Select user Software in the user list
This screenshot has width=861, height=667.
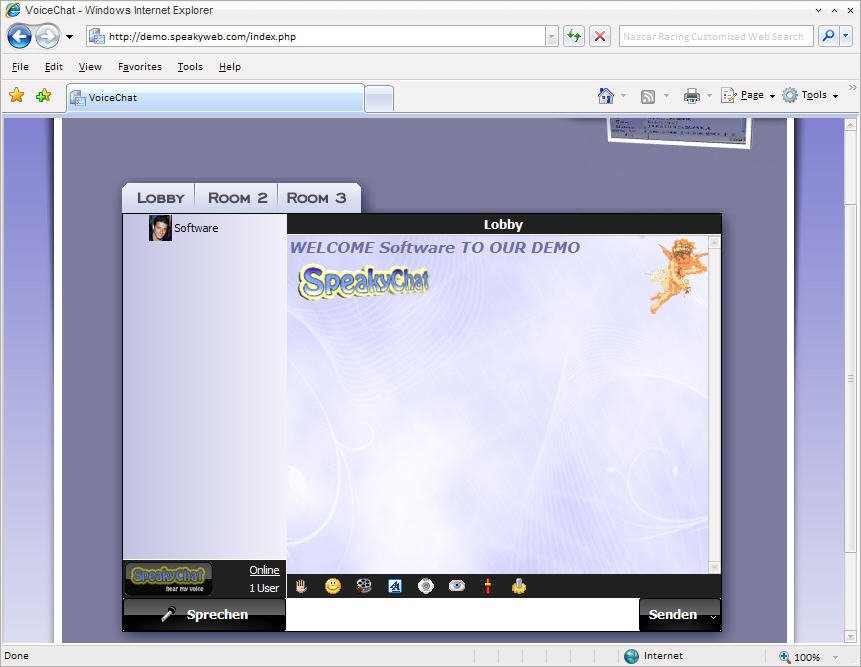(x=195, y=228)
